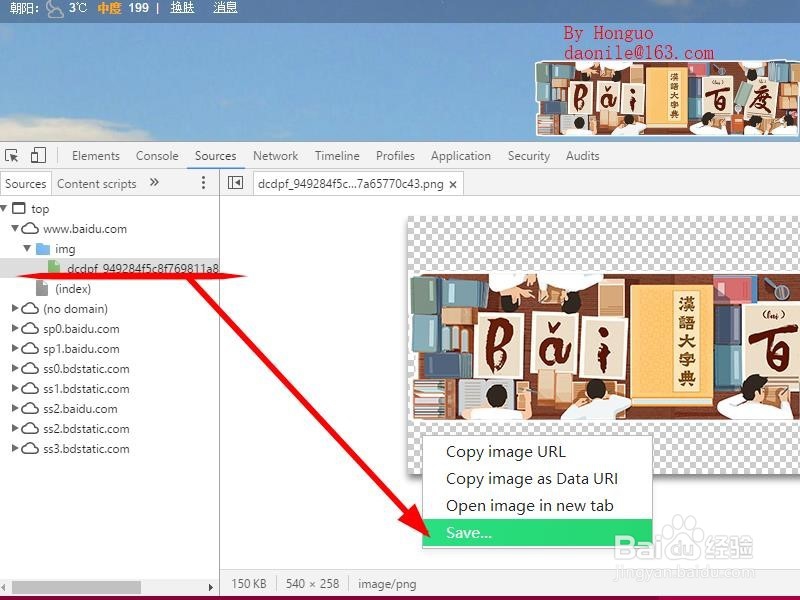Viewport: 800px width, 600px height.
Task: Expand the (no domain) node
Action: pos(15,308)
